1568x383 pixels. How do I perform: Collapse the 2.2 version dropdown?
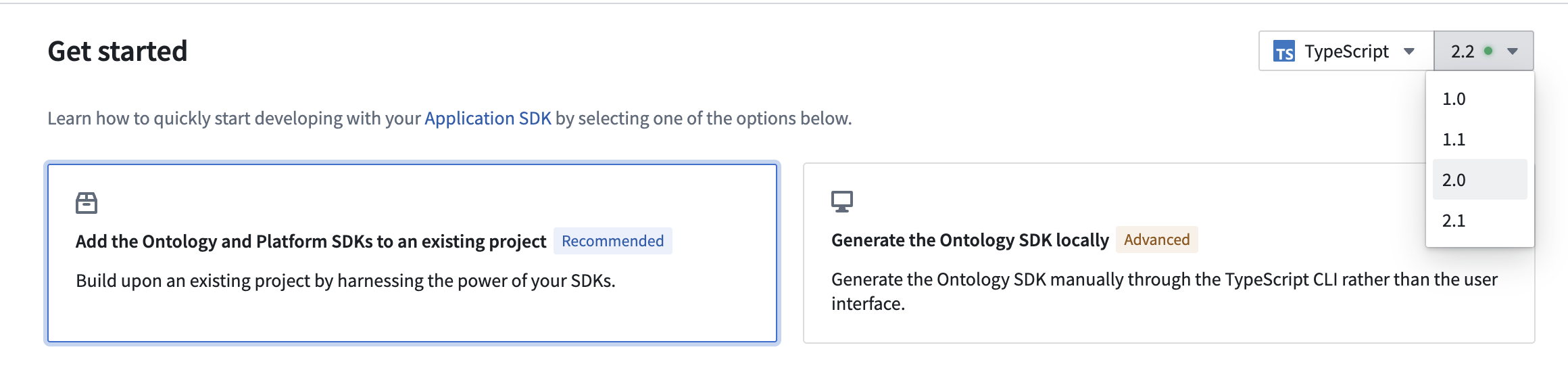(1484, 51)
